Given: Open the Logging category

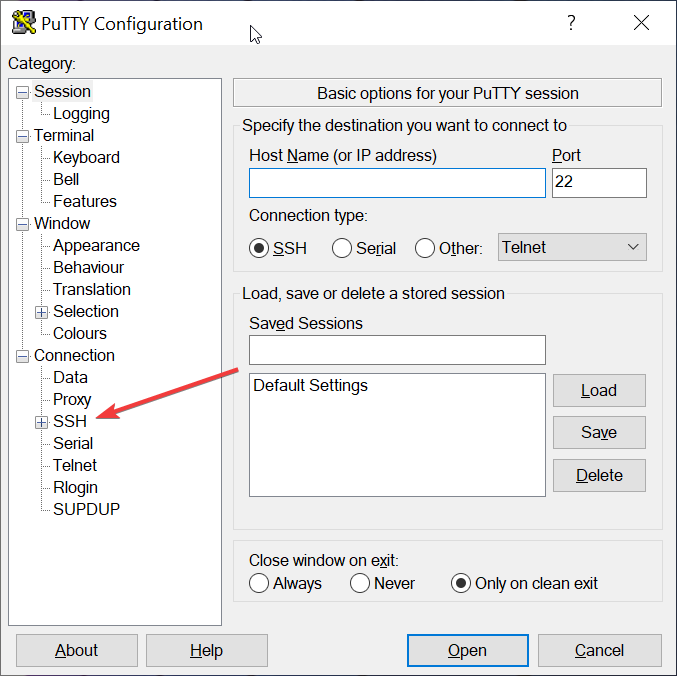Looking at the screenshot, I should pyautogui.click(x=81, y=114).
